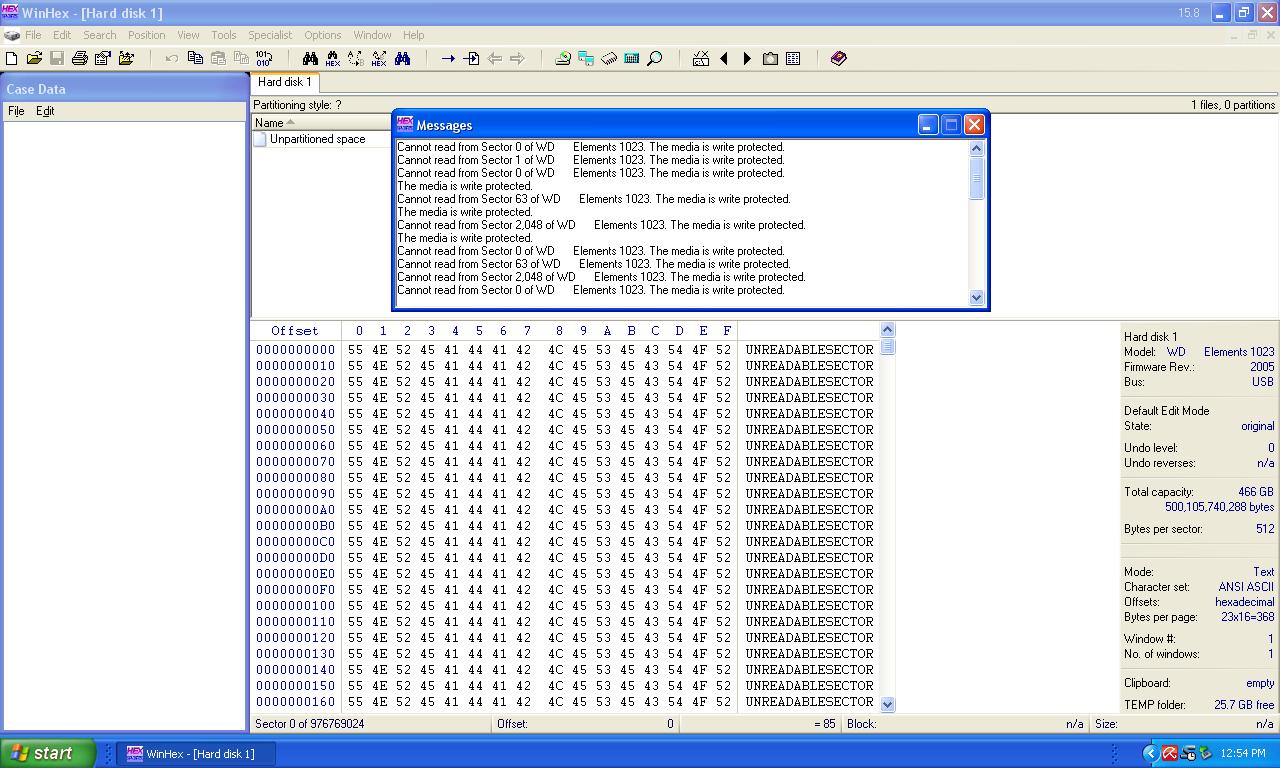Open the Tools menu

pyautogui.click(x=224, y=35)
